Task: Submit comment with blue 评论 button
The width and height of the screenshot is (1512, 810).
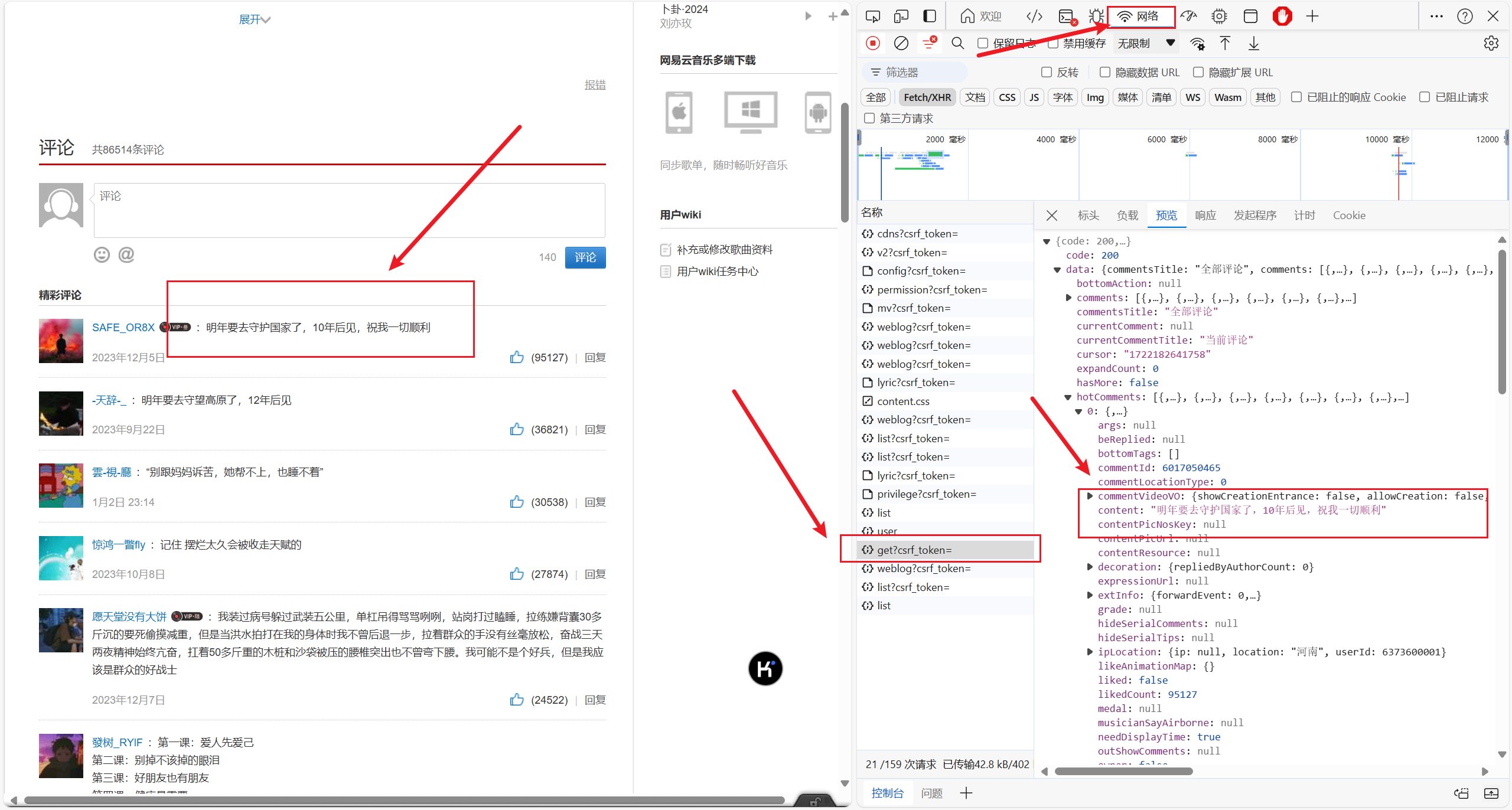Action: point(585,257)
